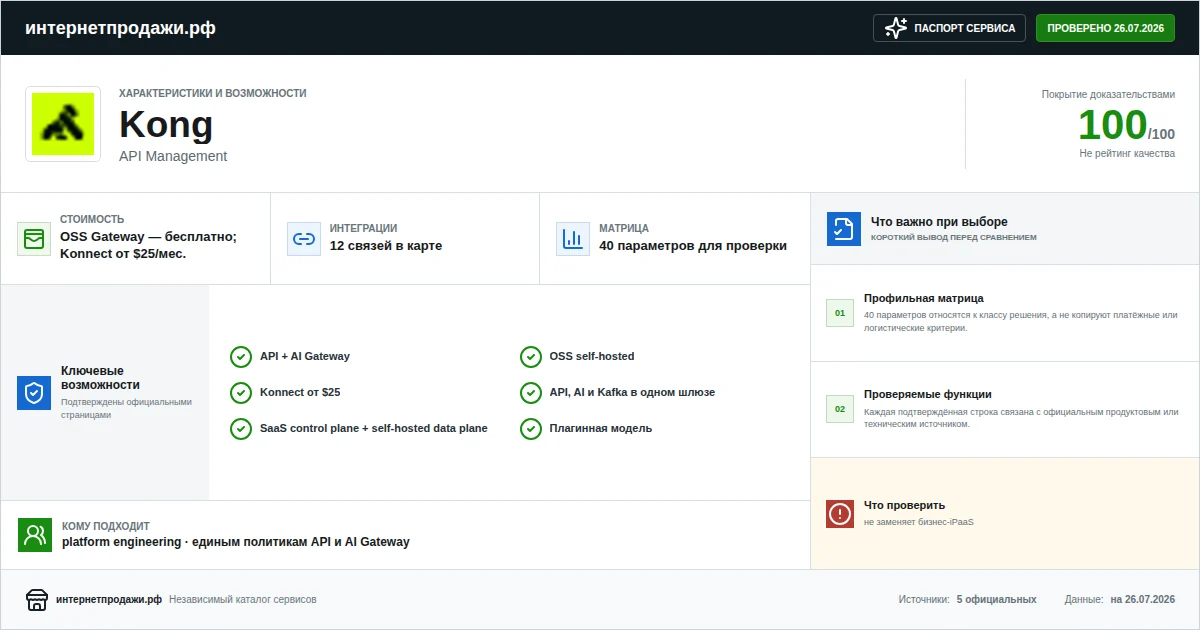
Task: Click the ПРОВЕРЕНО 26.07.2026 badge
Action: 1105,28
